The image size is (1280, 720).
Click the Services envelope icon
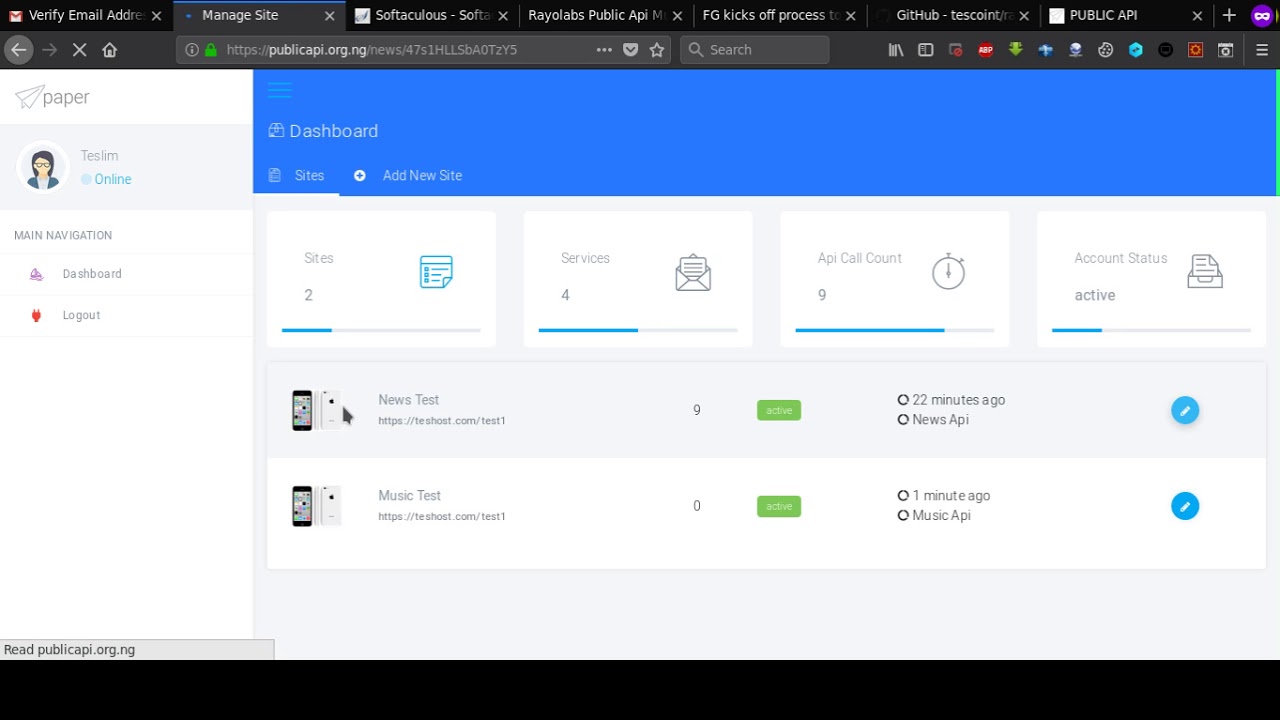click(693, 272)
